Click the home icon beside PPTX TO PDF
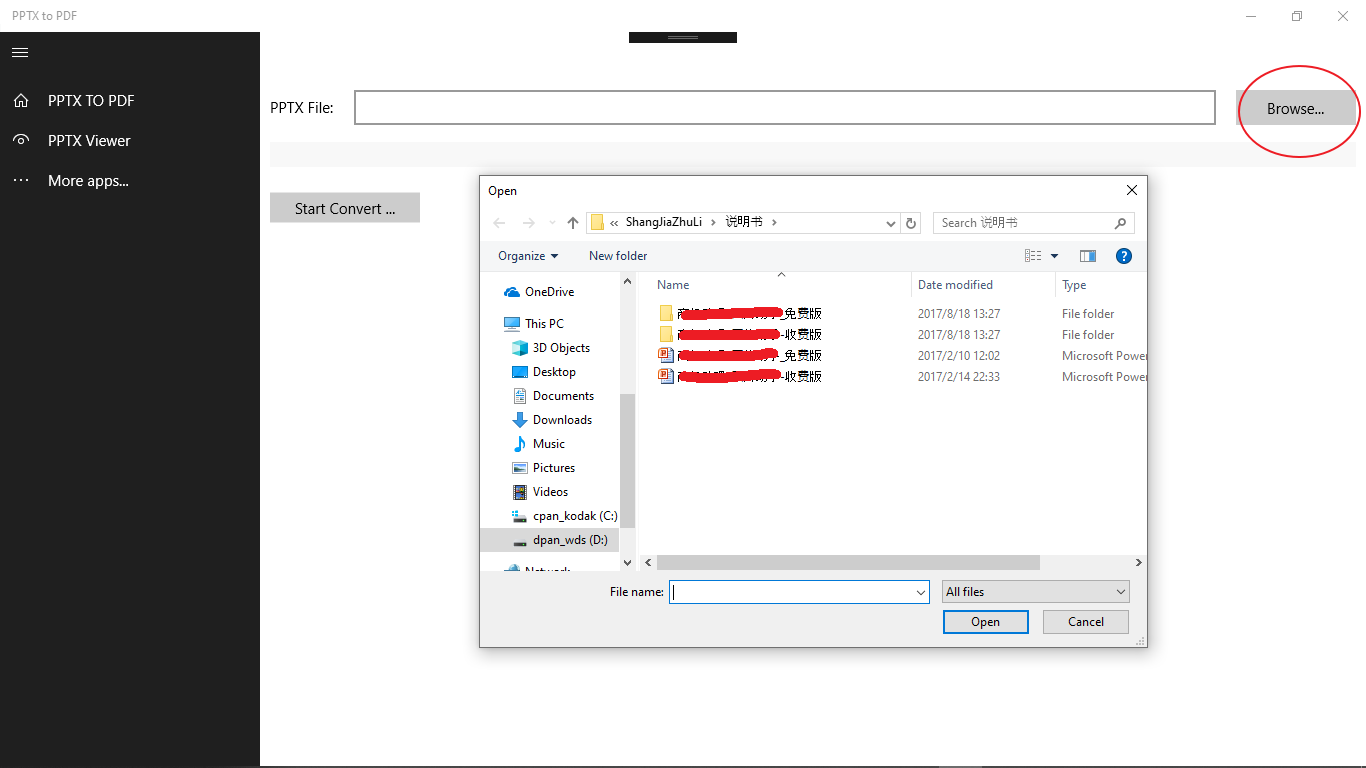This screenshot has width=1366, height=768. coord(20,101)
